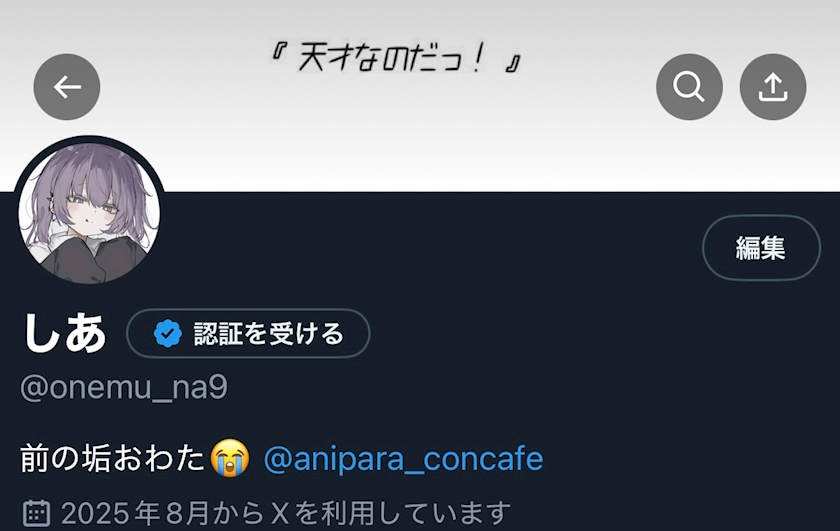Viewport: 840px width, 531px height.
Task: Open the header banner image
Action: point(420,95)
